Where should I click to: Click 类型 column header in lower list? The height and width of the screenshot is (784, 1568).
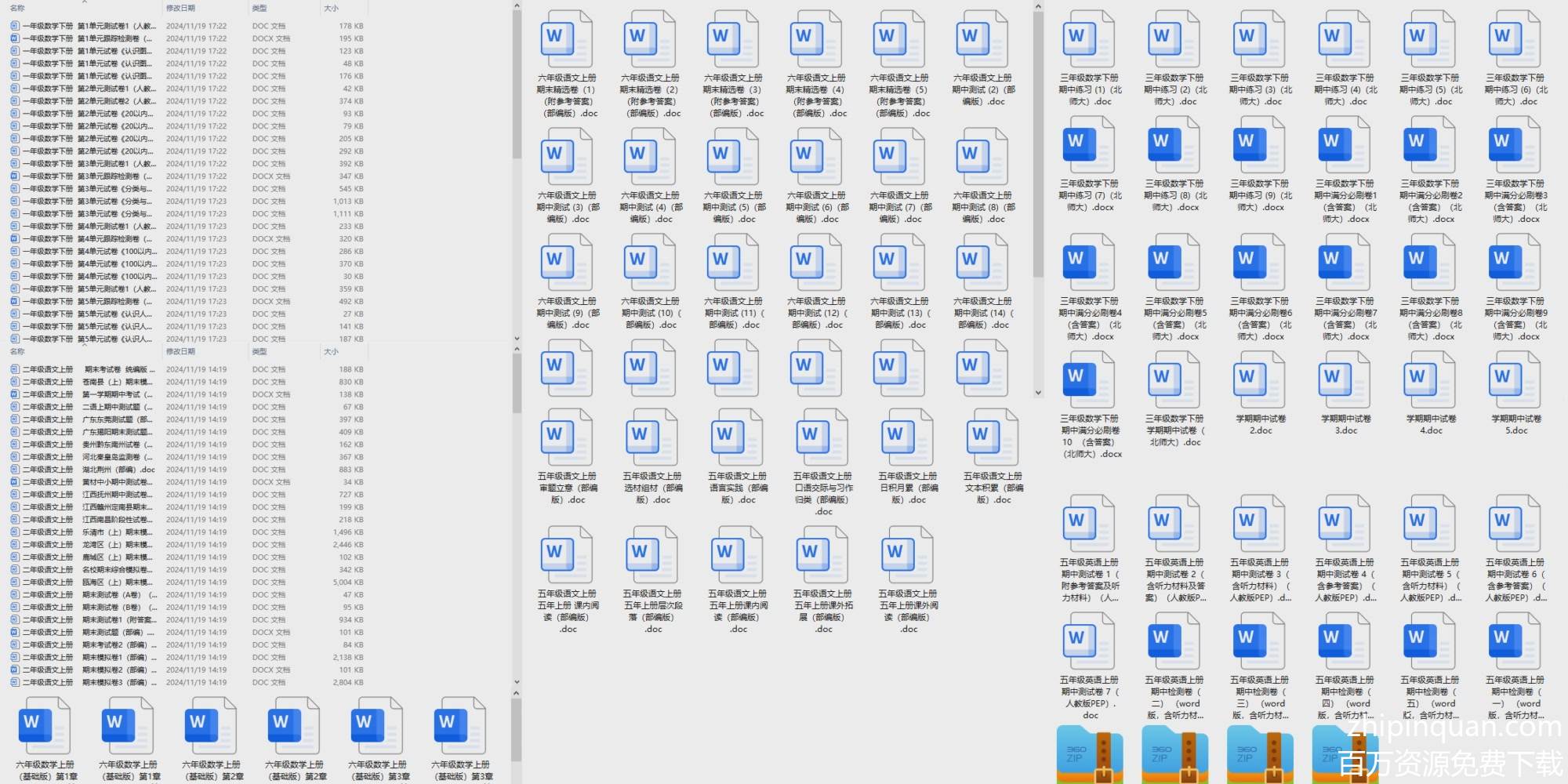tap(260, 352)
